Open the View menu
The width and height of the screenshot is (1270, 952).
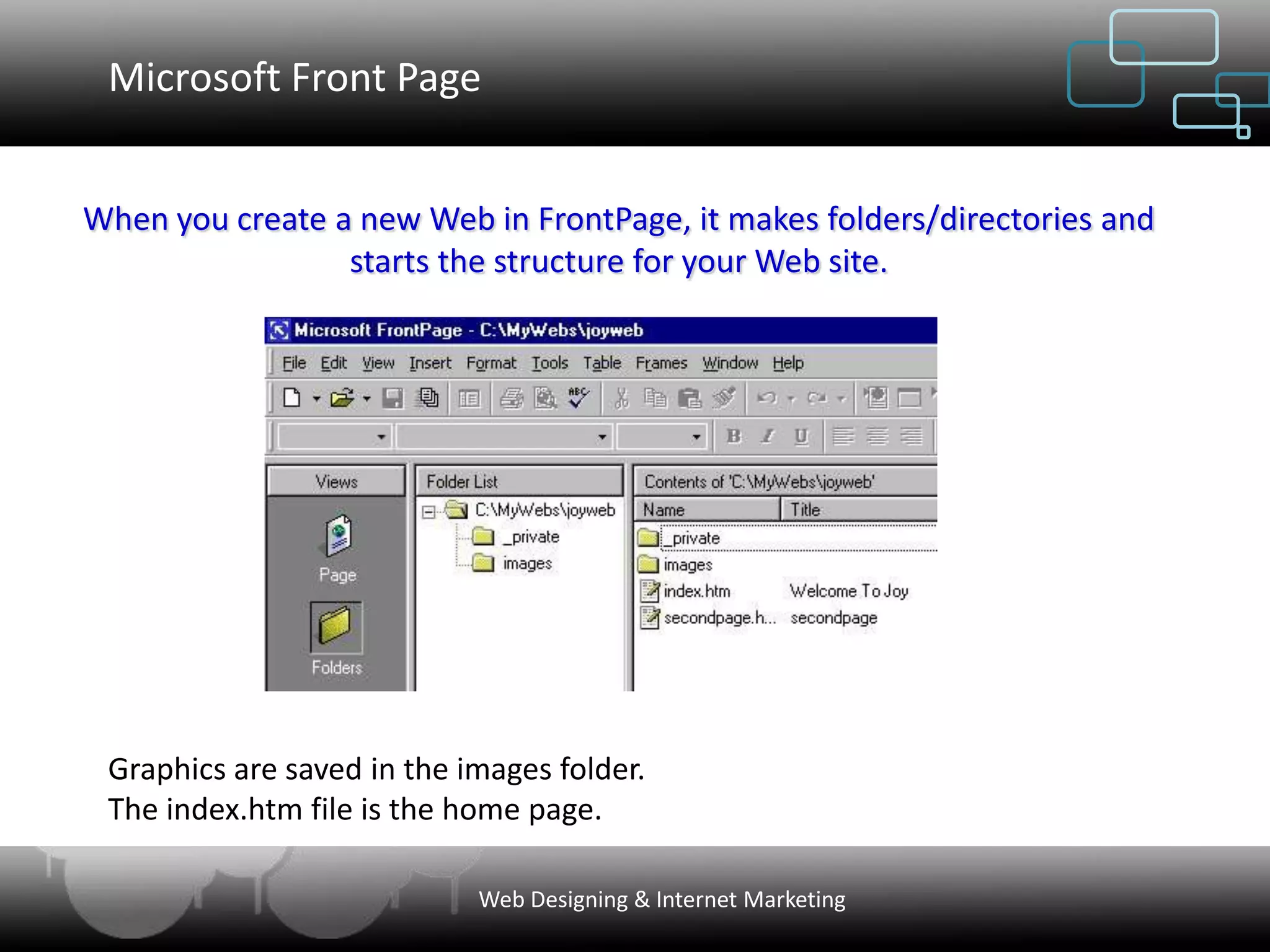(378, 363)
